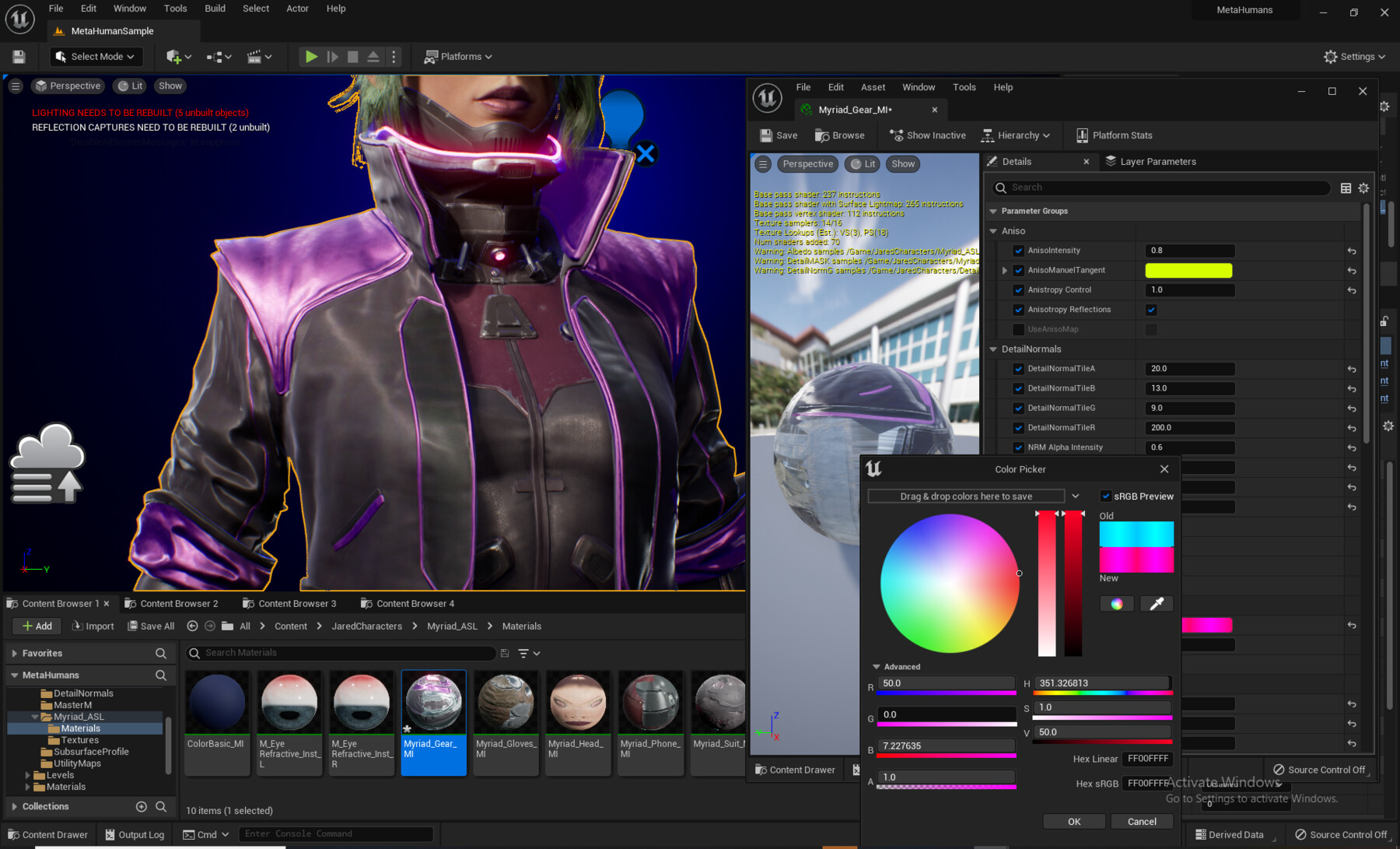Open the Select Mode dropdown
Image resolution: width=1400 pixels, height=849 pixels.
[97, 57]
